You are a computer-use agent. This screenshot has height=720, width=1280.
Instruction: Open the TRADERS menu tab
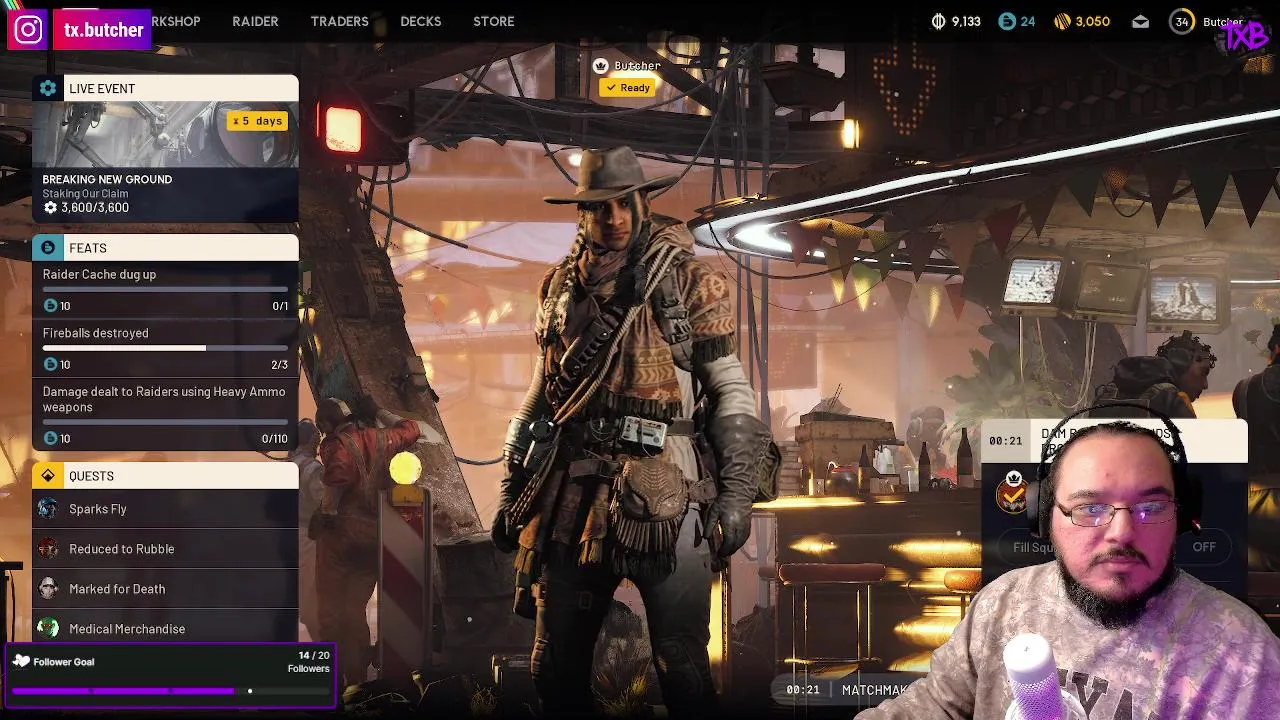point(339,21)
